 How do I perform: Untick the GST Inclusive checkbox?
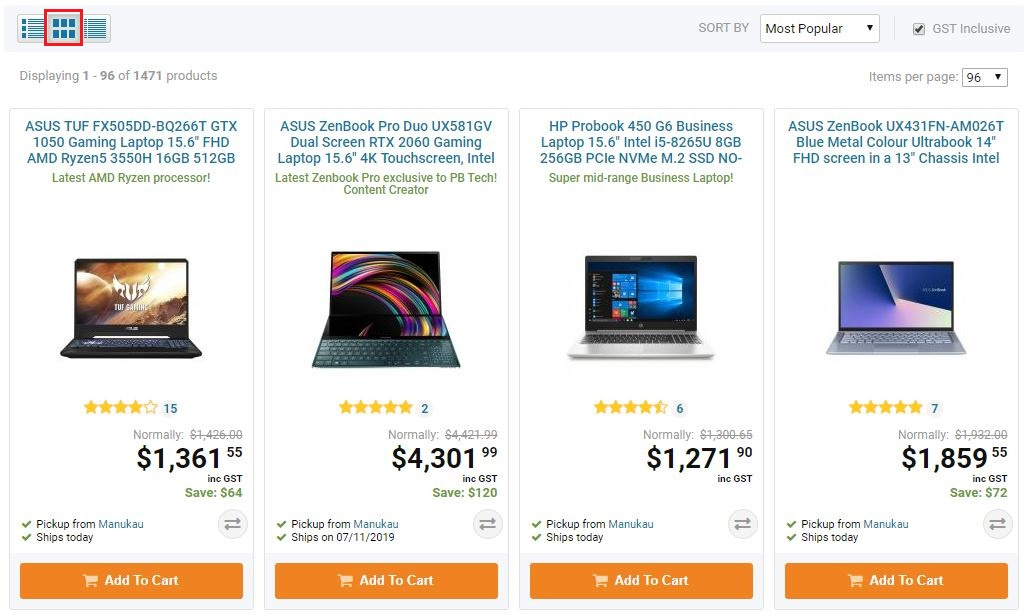(919, 29)
